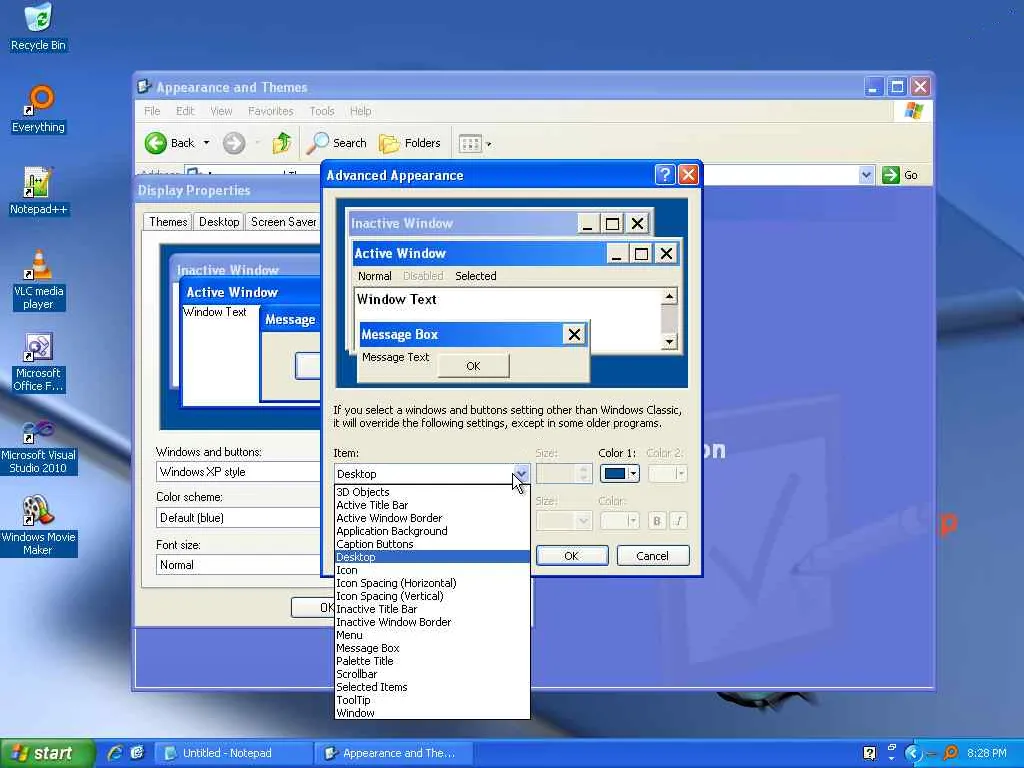Viewport: 1024px width, 768px height.
Task: Switch to the Desktop tab
Action: [x=219, y=222]
